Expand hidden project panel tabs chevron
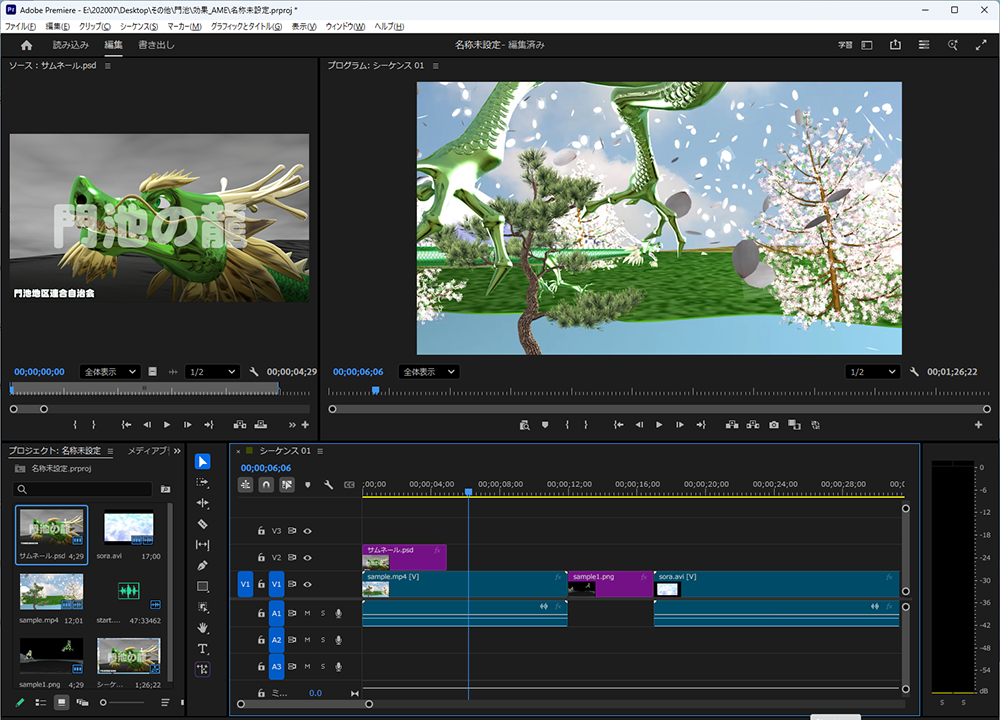This screenshot has width=1000, height=720. [x=177, y=451]
